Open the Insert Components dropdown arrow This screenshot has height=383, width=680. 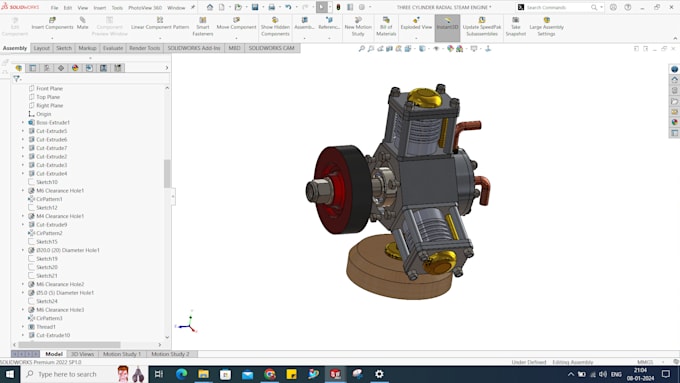[52, 38]
